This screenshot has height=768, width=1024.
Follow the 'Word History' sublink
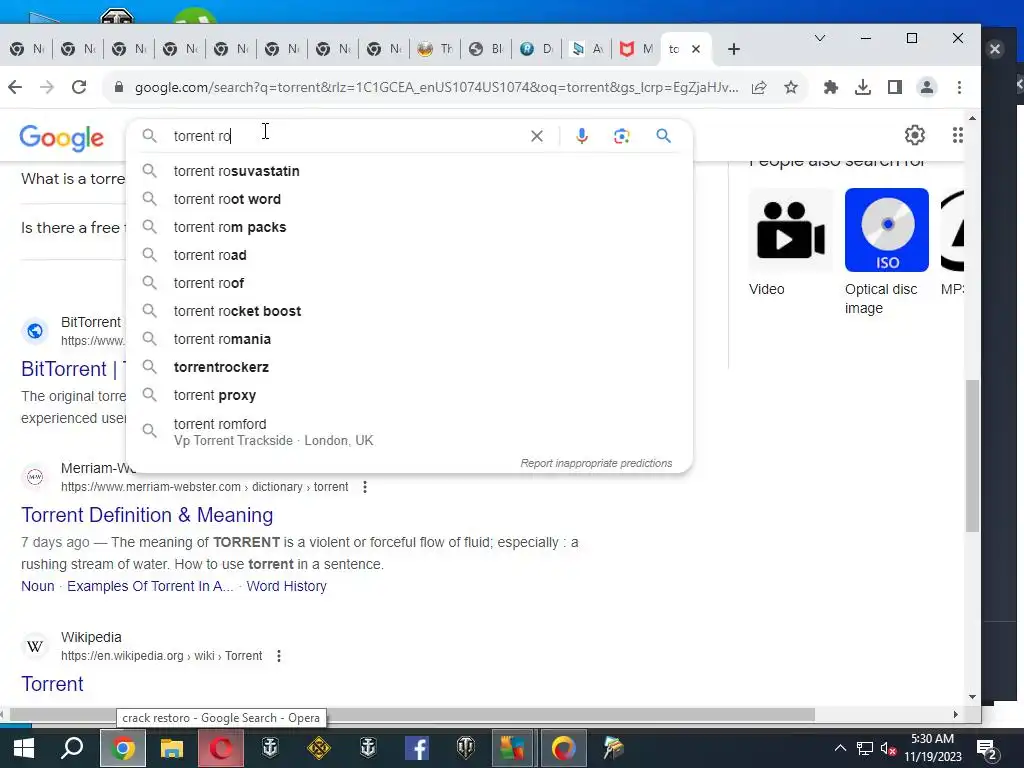click(x=287, y=586)
